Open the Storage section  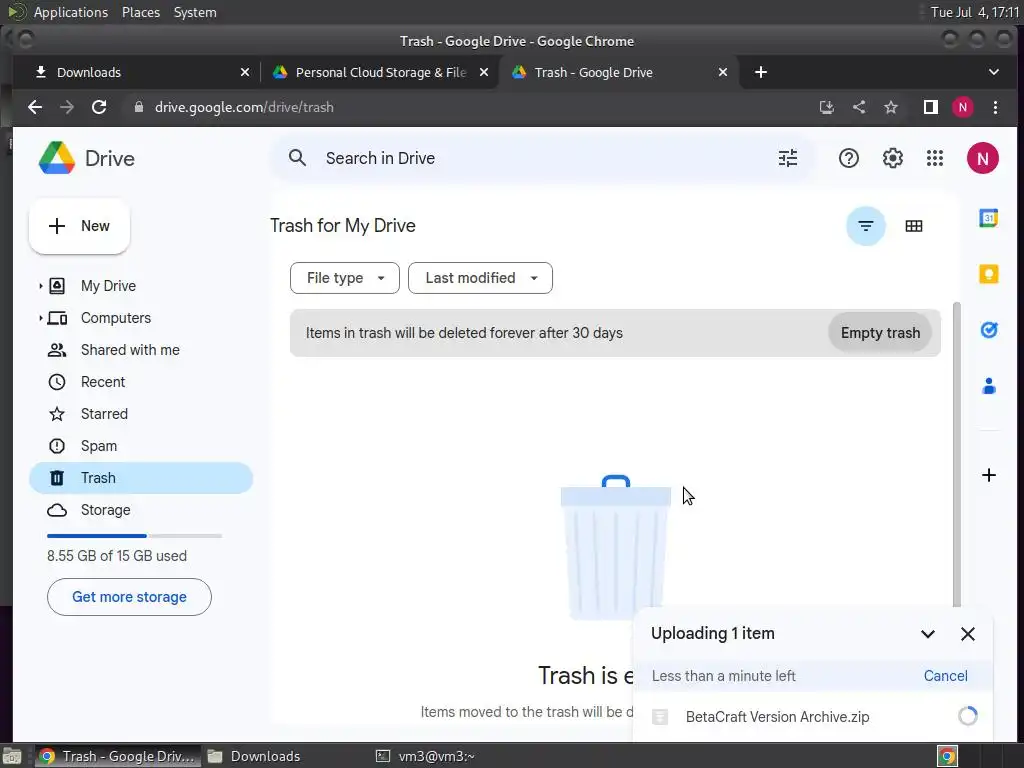105,510
